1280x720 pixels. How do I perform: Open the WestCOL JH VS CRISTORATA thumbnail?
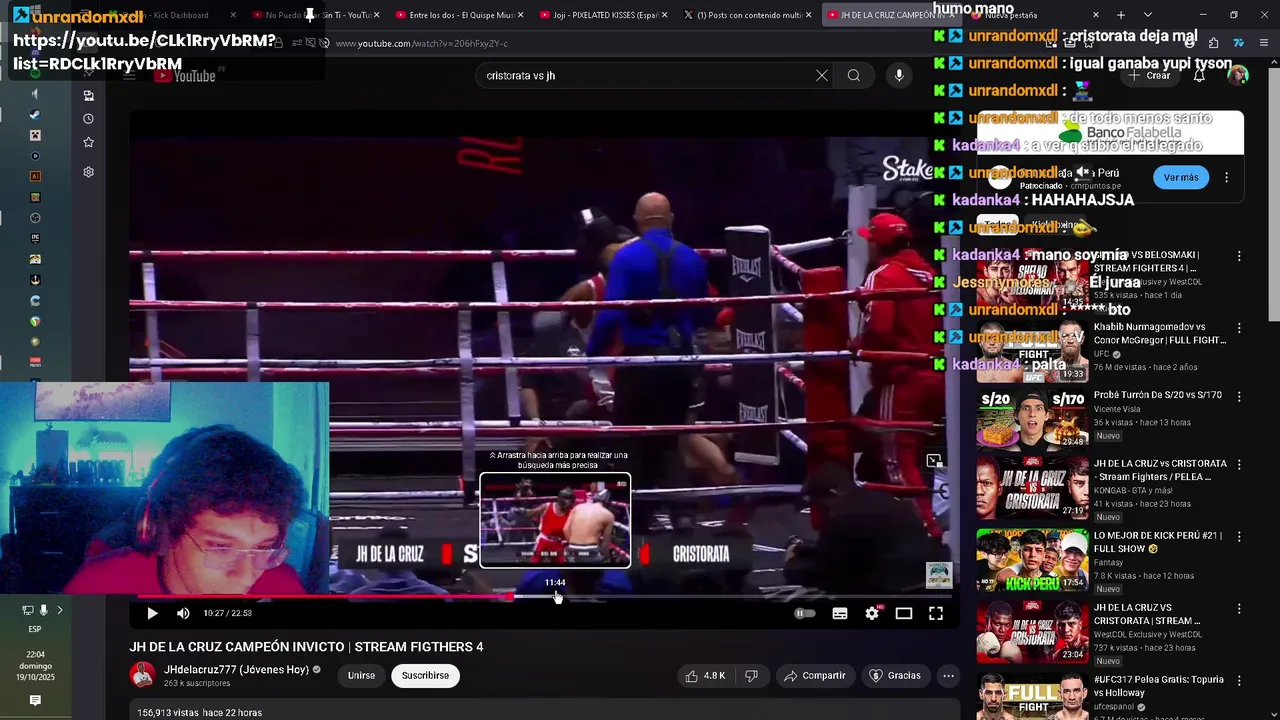pyautogui.click(x=1032, y=631)
